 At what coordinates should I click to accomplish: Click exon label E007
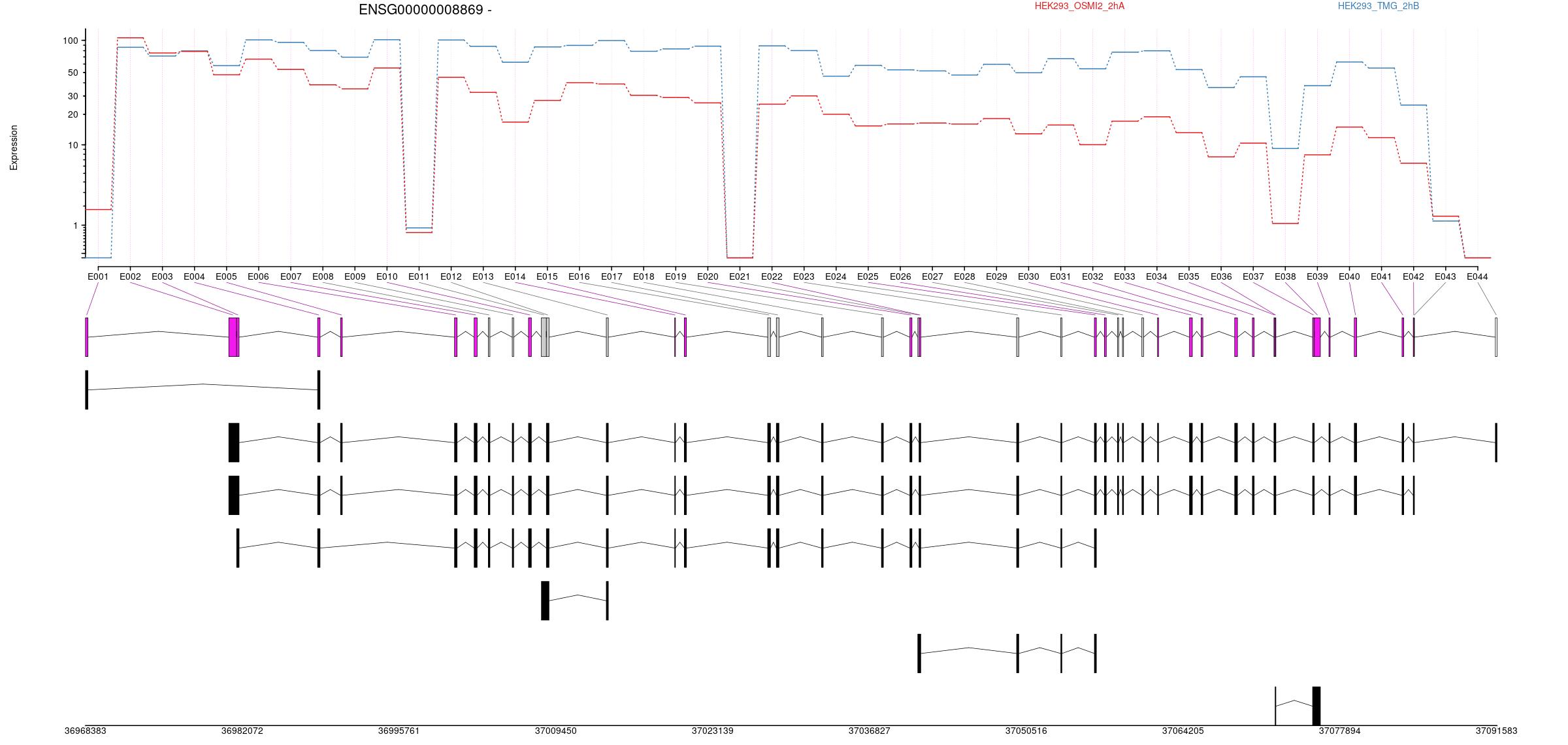pos(291,276)
